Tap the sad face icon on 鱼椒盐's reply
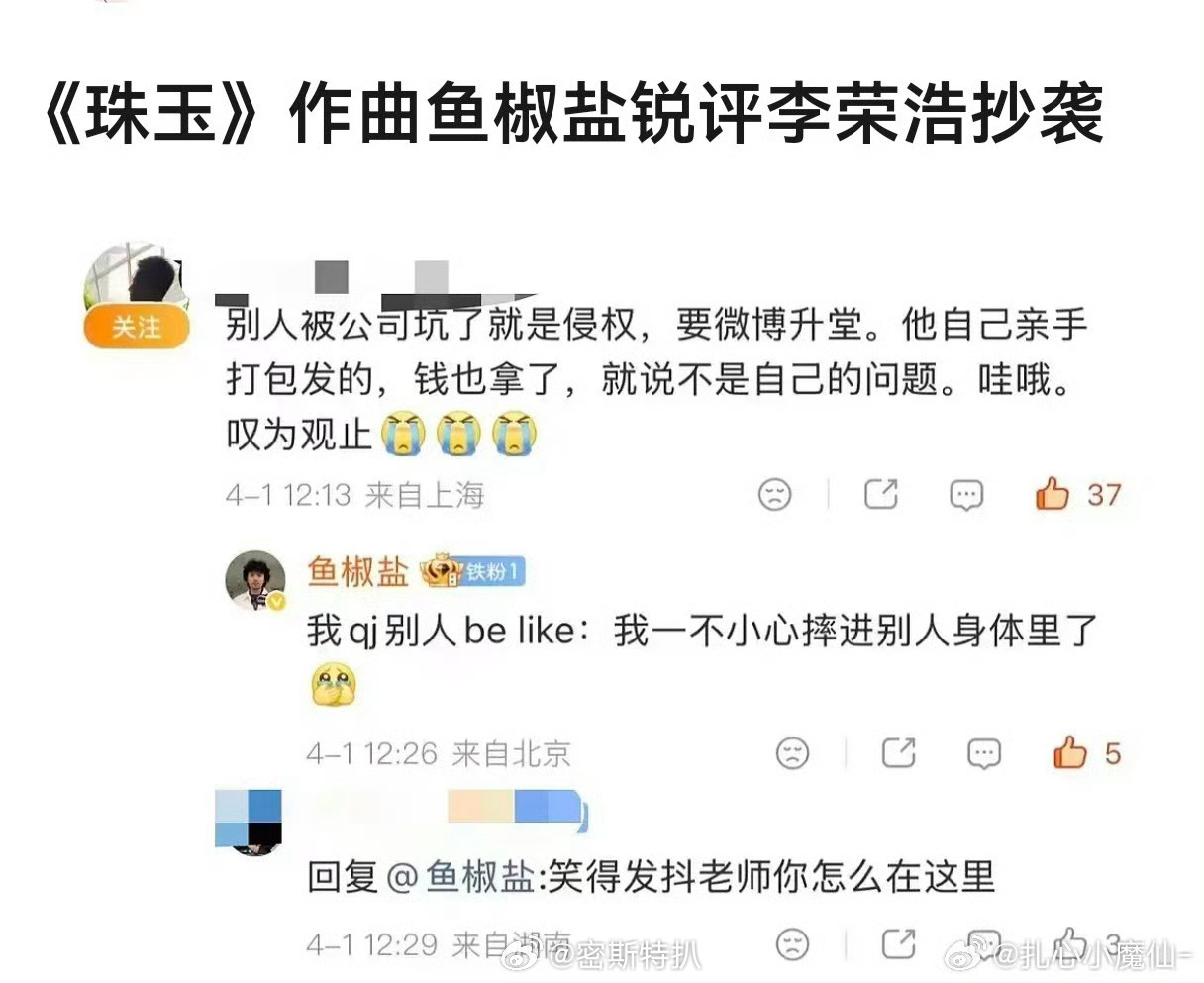Viewport: 1204px width, 983px height. (792, 754)
